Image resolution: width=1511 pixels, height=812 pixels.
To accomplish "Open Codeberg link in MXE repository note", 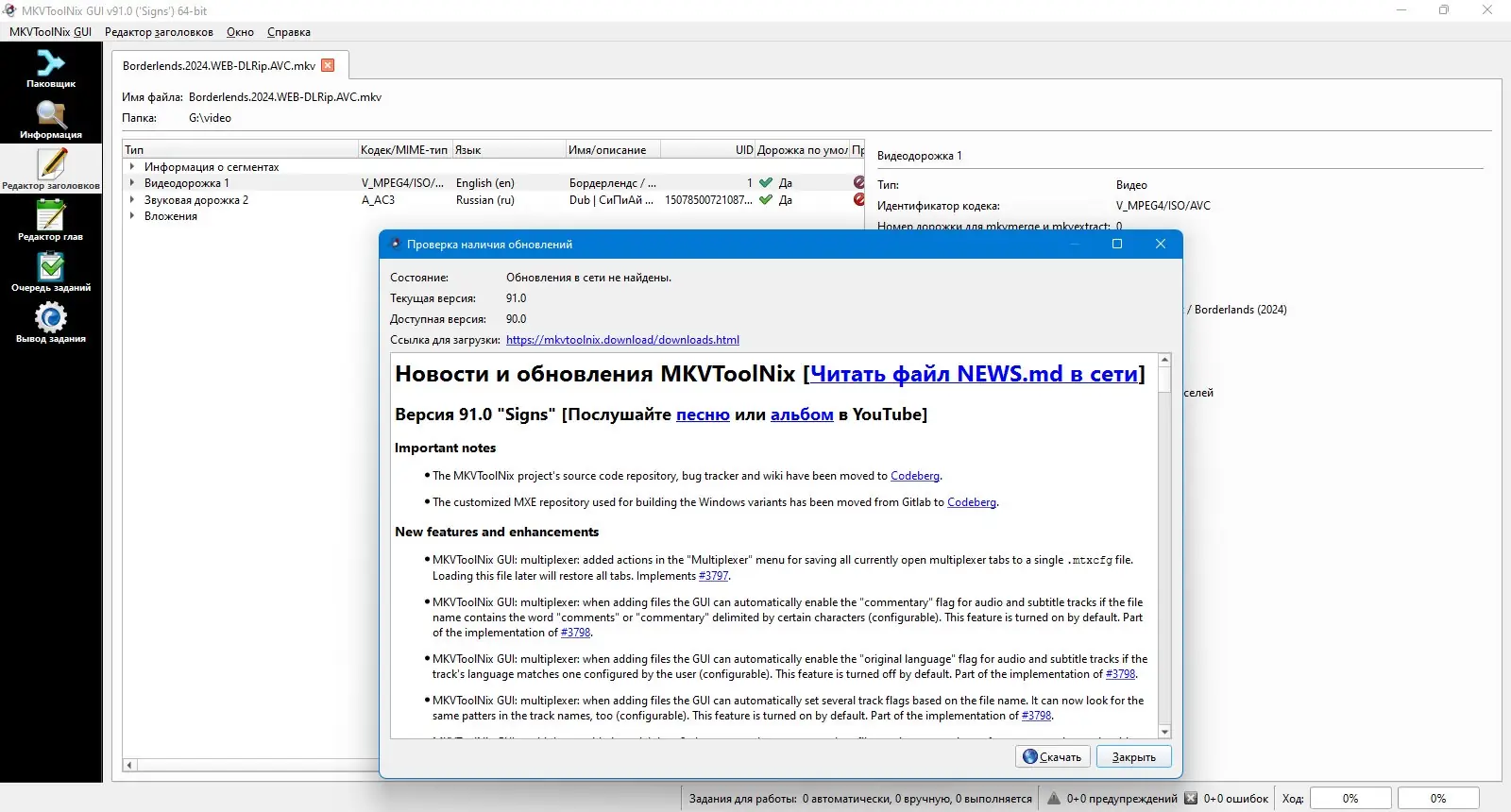I will click(x=972, y=502).
